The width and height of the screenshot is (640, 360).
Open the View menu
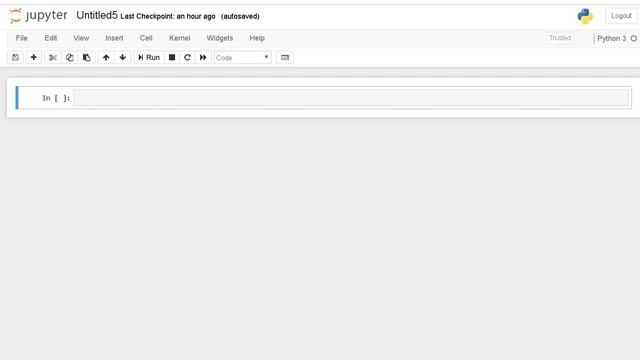pyautogui.click(x=81, y=38)
